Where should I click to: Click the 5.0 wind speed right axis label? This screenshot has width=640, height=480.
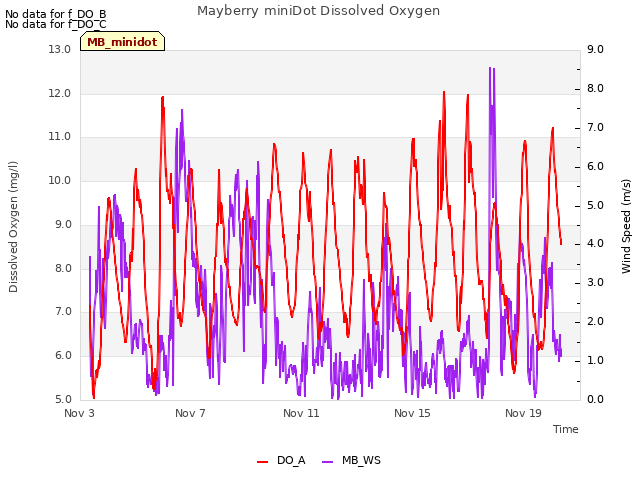click(x=596, y=205)
